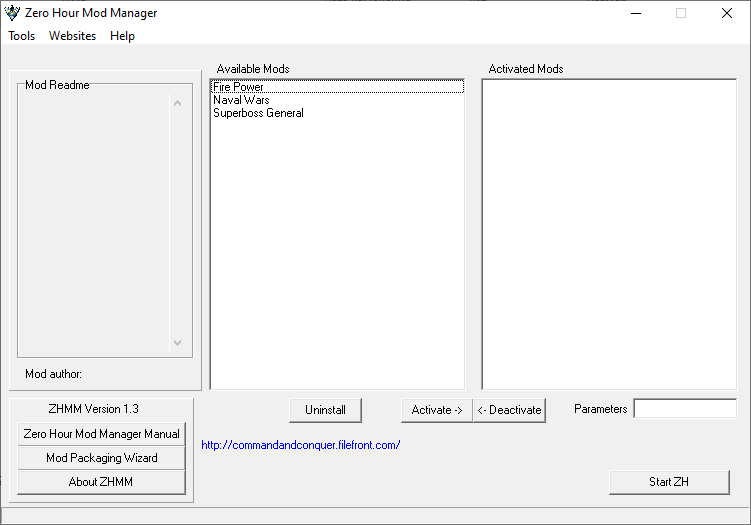Open the commandandconquer.filefront.com link

coord(300,445)
